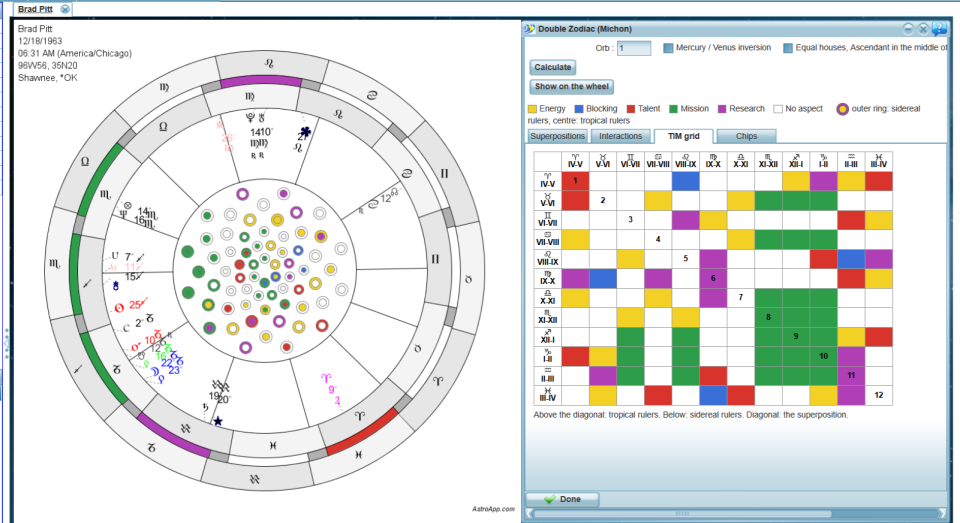Open help for the Double Zodiac window

pyautogui.click(x=939, y=29)
